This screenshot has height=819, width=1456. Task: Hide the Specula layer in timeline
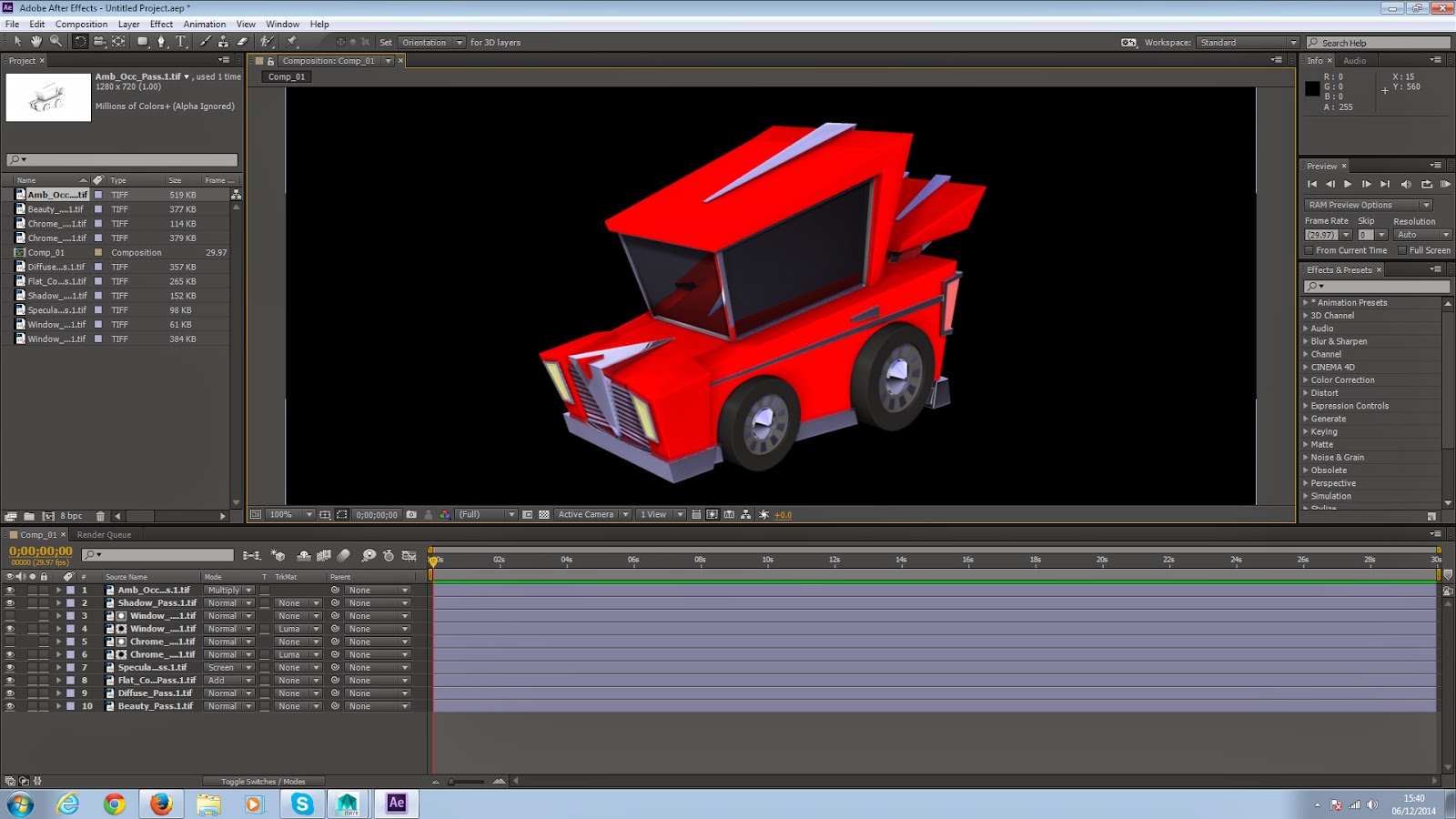pos(10,667)
